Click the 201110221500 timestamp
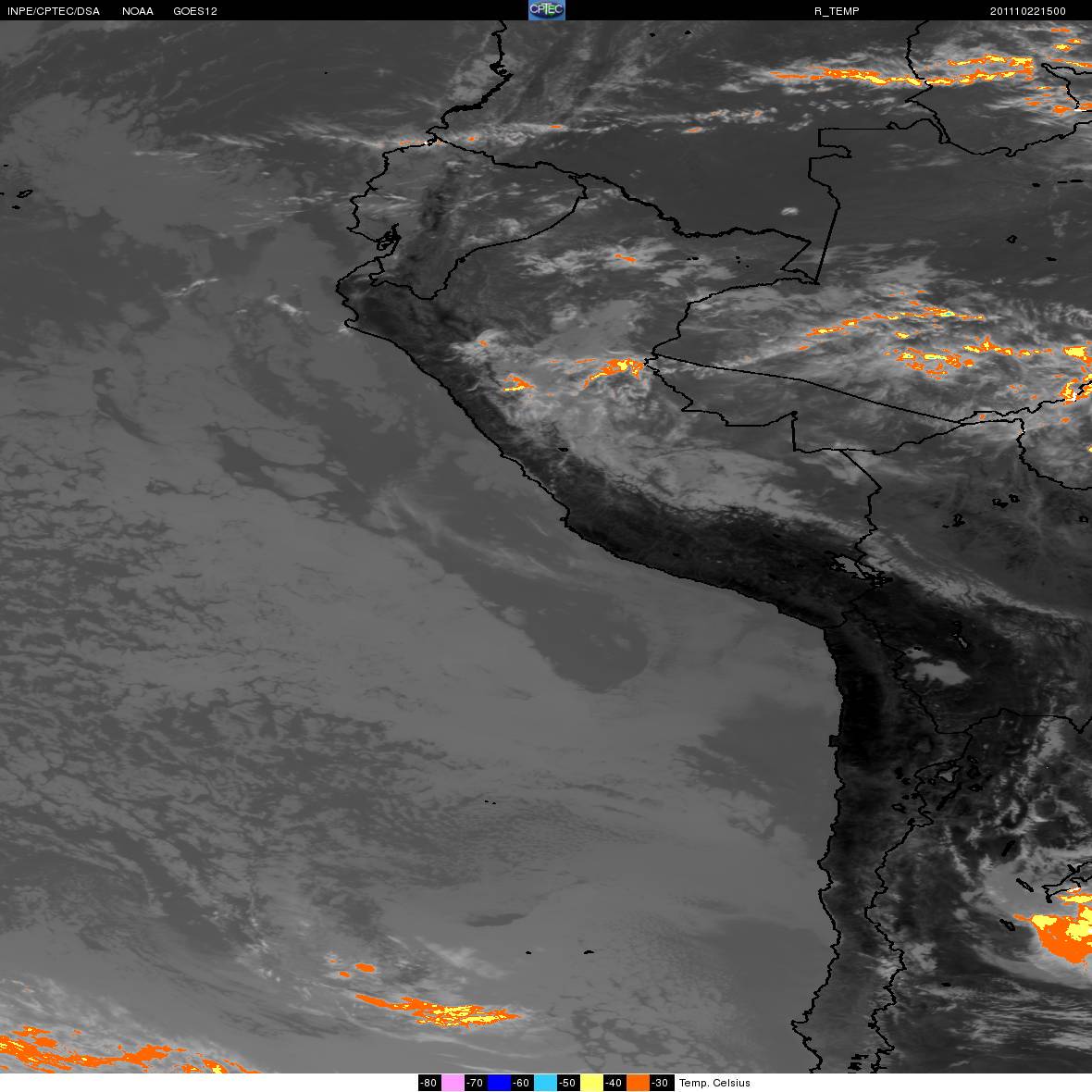Screen dimensions: 1092x1092 pyautogui.click(x=1028, y=11)
